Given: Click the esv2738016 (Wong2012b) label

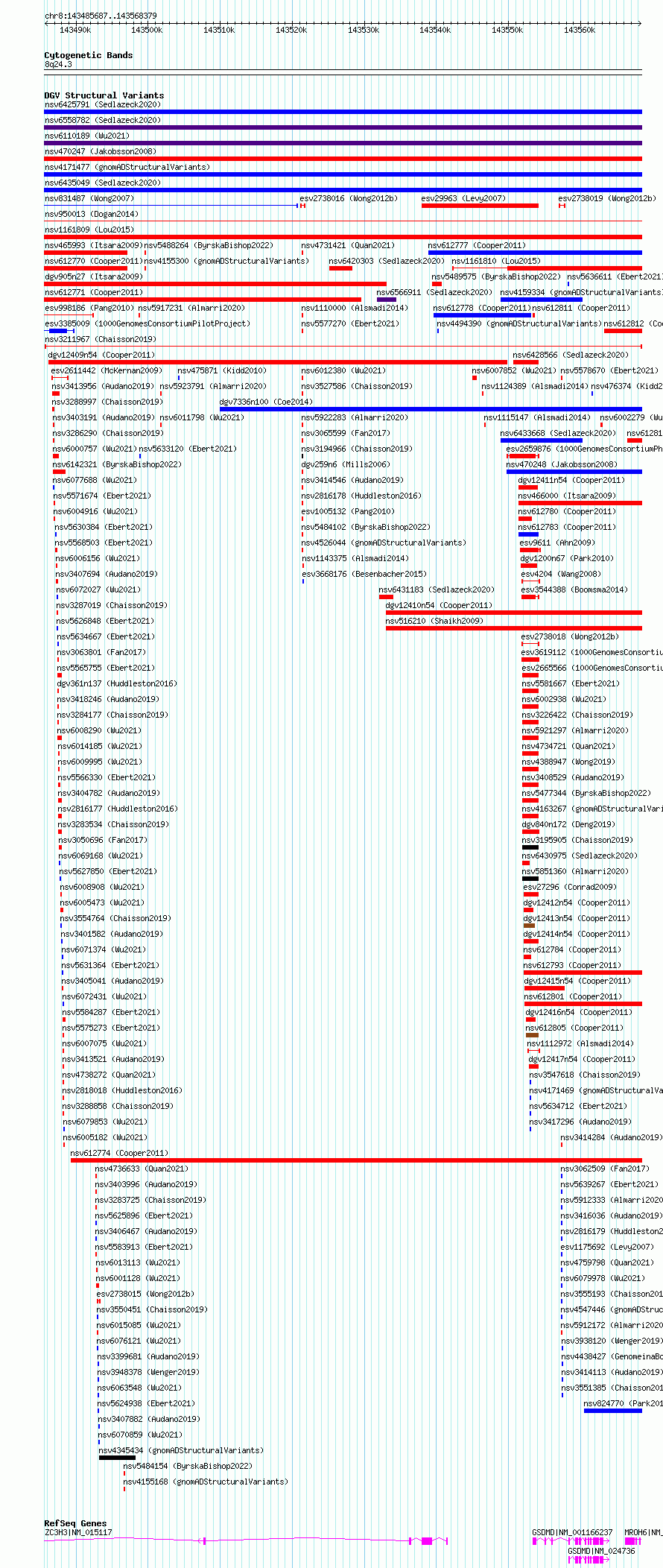Looking at the screenshot, I should pyautogui.click(x=349, y=198).
